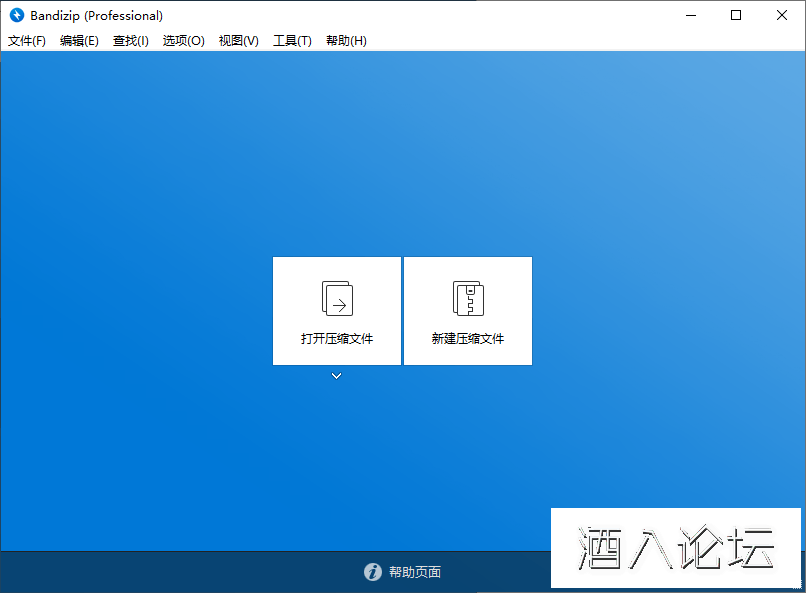Click the open archive icon with arrow
Viewport: 806px width, 593px height.
pyautogui.click(x=337, y=298)
